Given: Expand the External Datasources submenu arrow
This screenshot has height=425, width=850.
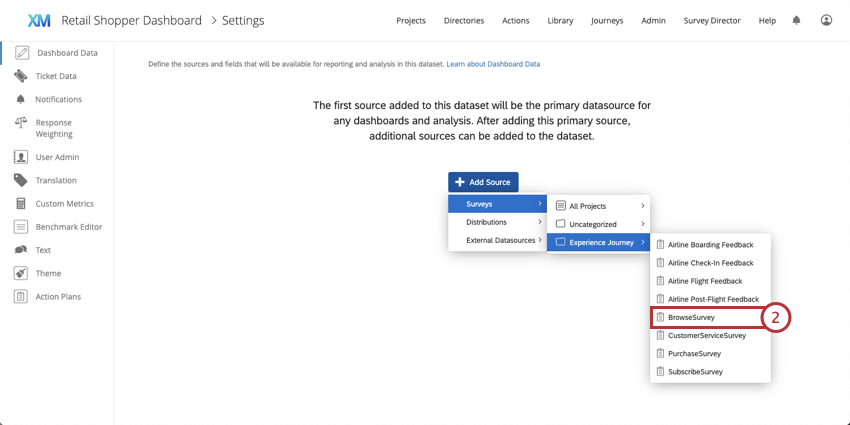Looking at the screenshot, I should [x=540, y=240].
